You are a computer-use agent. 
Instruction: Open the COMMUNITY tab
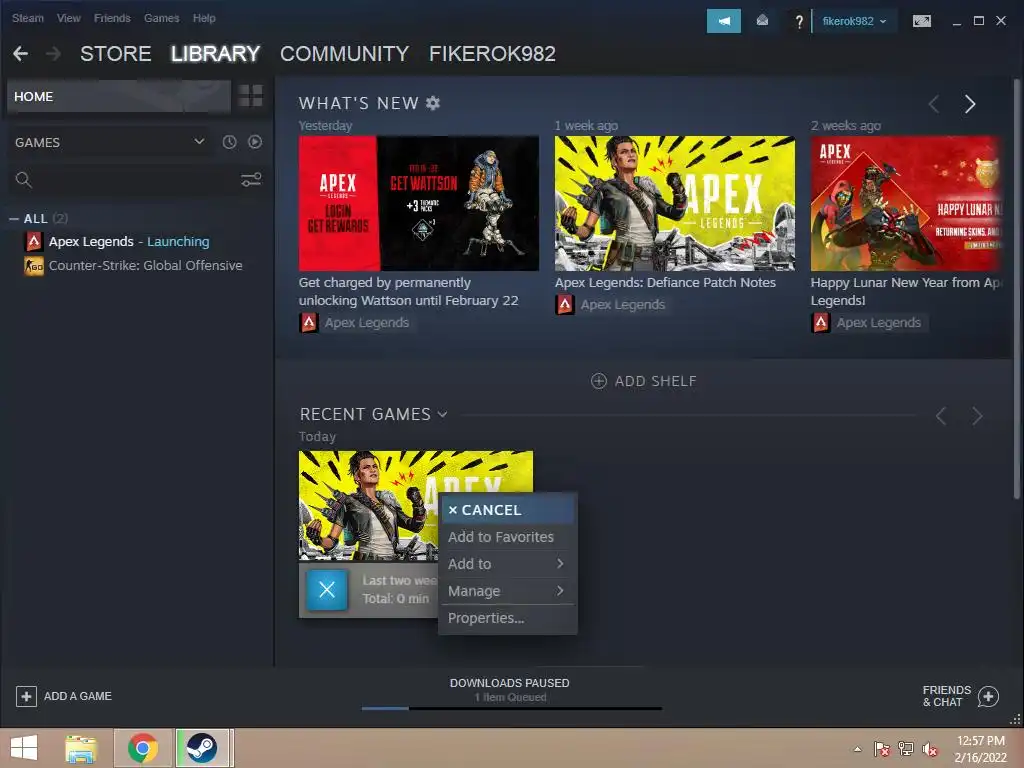pos(344,54)
